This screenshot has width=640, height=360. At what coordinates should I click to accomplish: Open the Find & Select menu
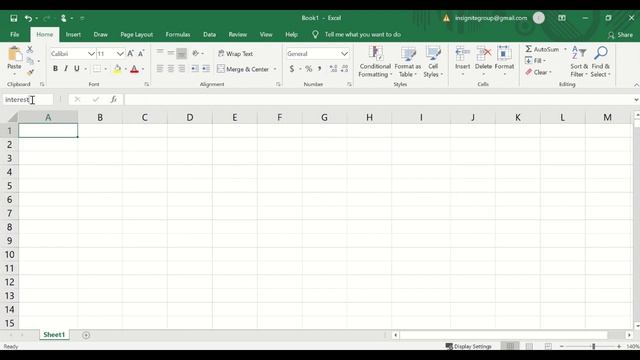(600, 61)
